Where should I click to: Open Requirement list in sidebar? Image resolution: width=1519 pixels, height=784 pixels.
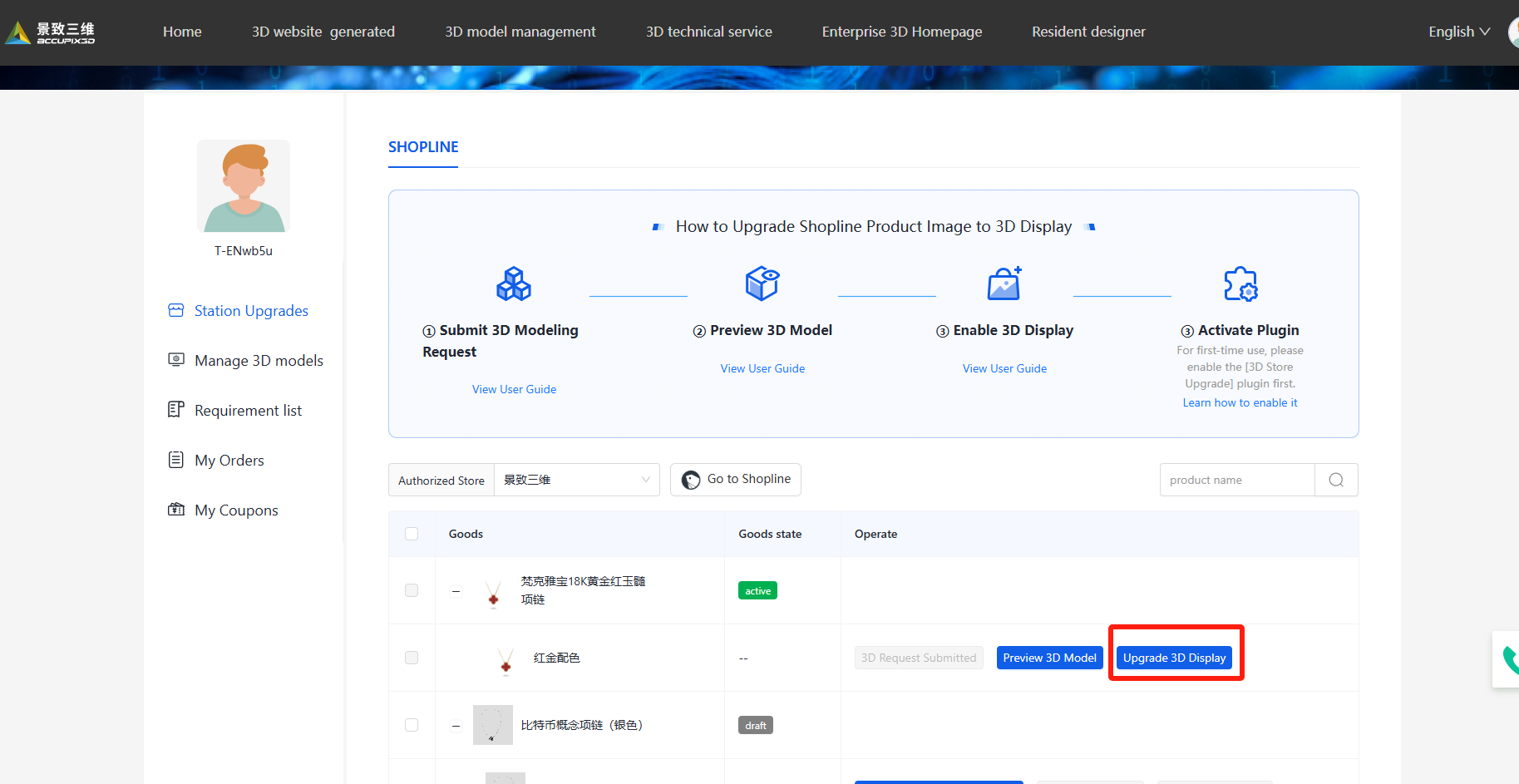coord(248,410)
